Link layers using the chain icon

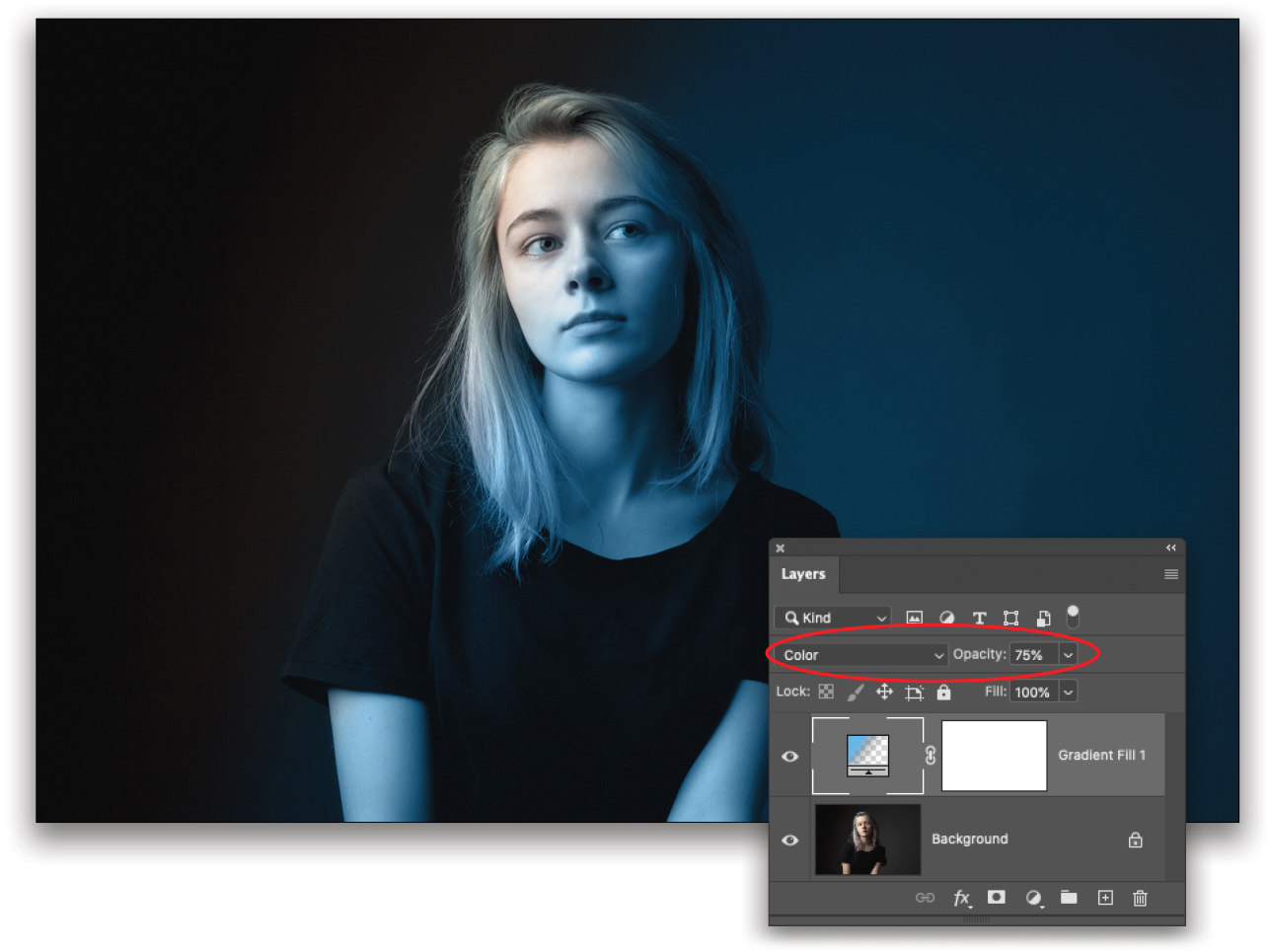click(926, 898)
